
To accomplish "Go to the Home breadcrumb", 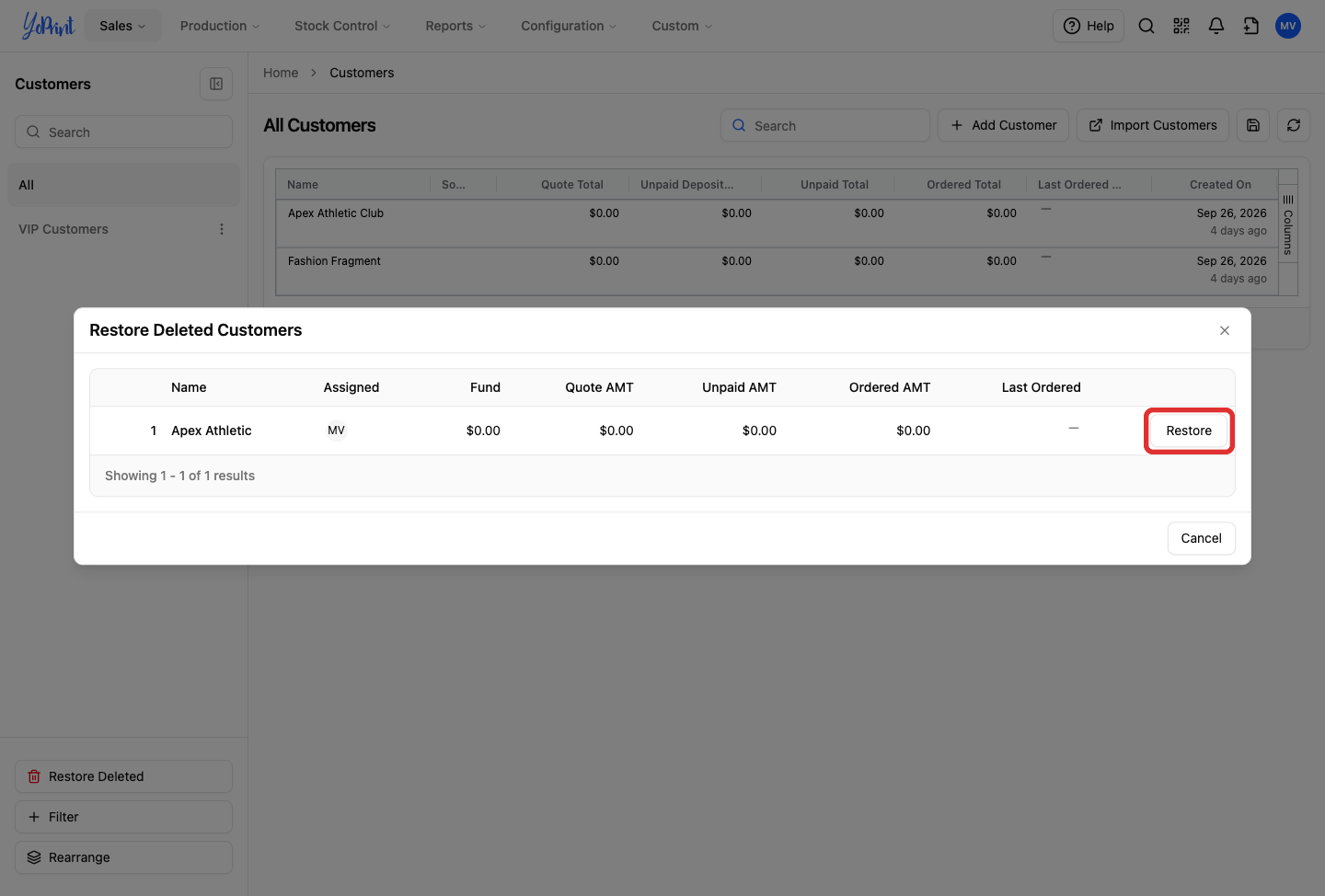I will [x=281, y=73].
